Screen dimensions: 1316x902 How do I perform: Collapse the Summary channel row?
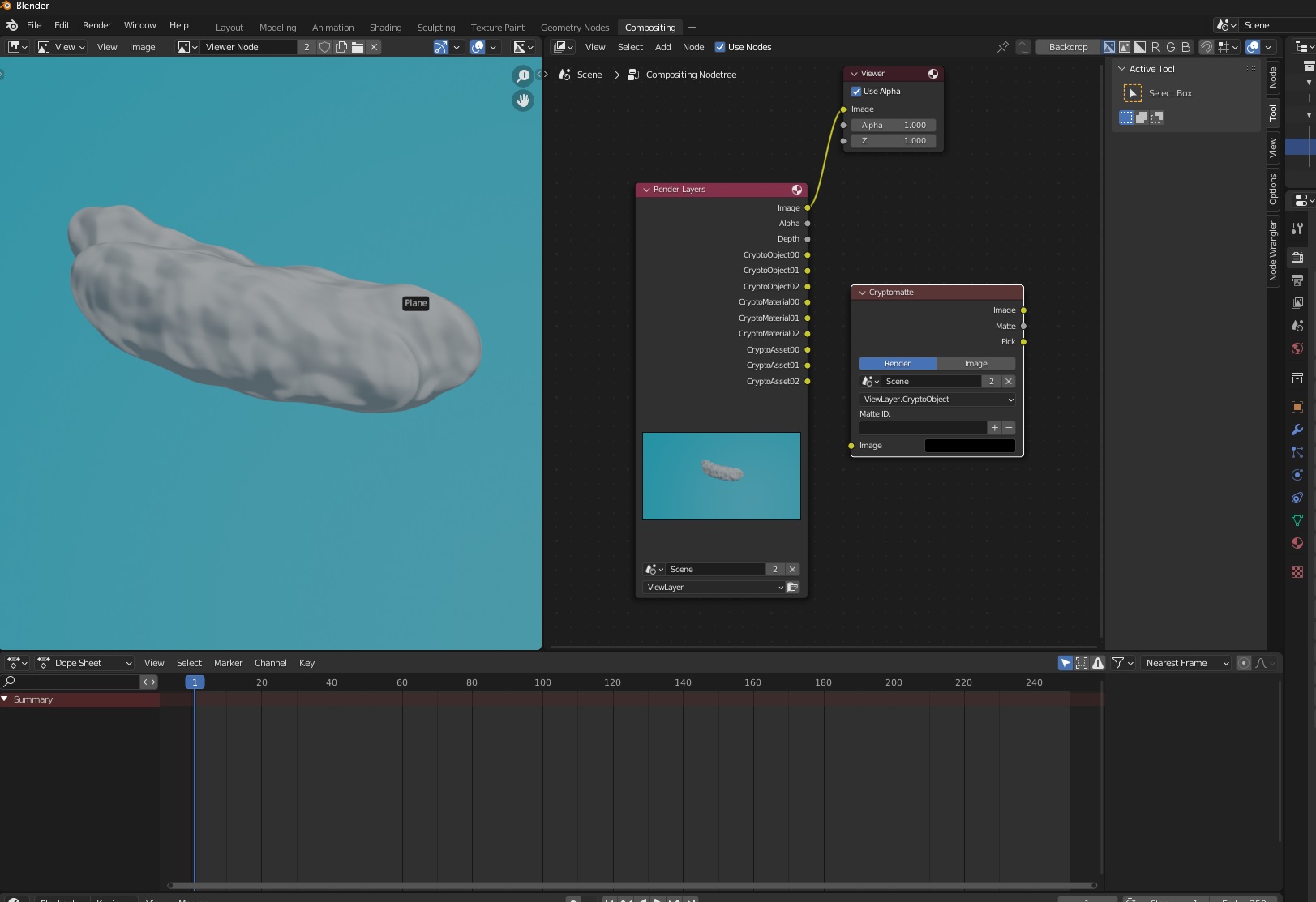click(5, 699)
